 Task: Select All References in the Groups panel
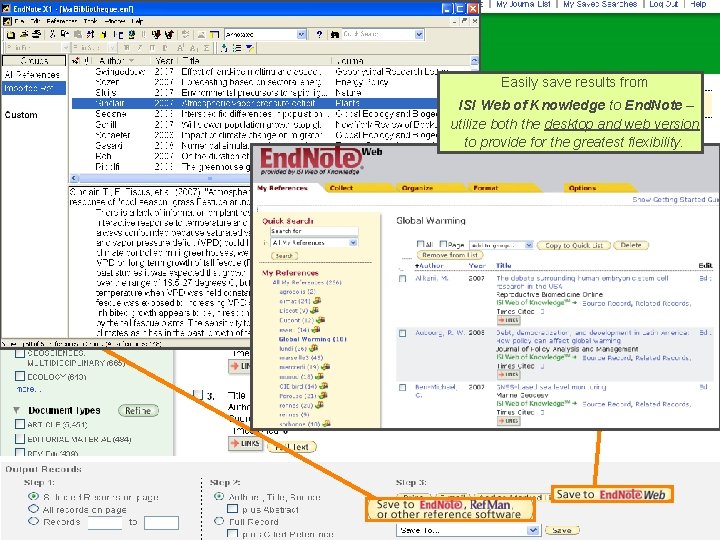(32, 74)
